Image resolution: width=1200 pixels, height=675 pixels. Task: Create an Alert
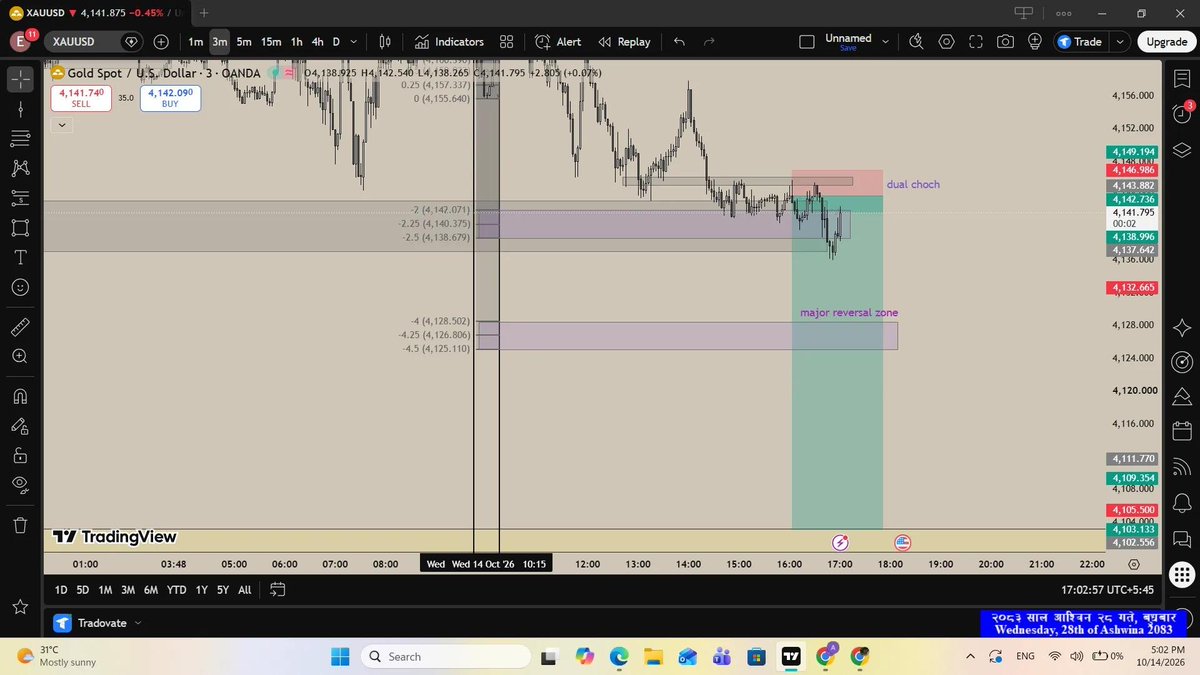click(558, 42)
